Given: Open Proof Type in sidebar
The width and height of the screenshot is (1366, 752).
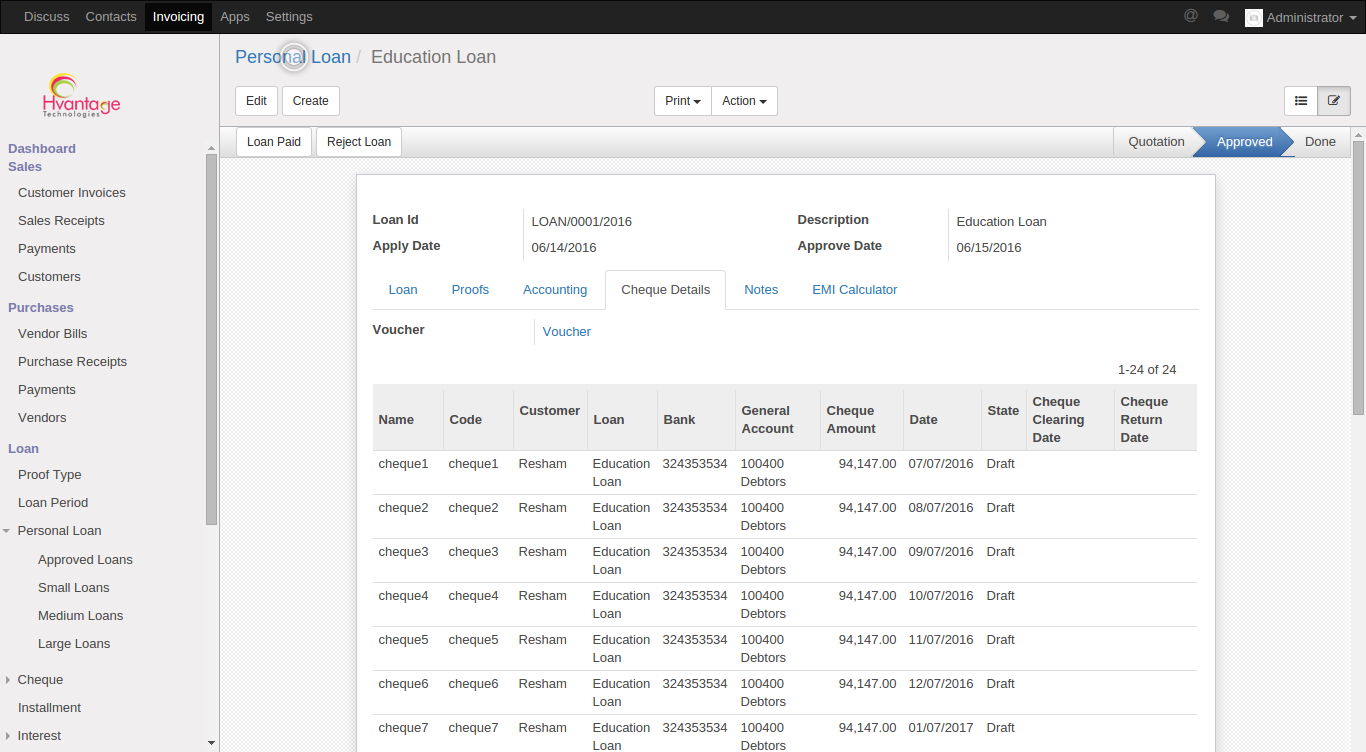Looking at the screenshot, I should point(50,475).
